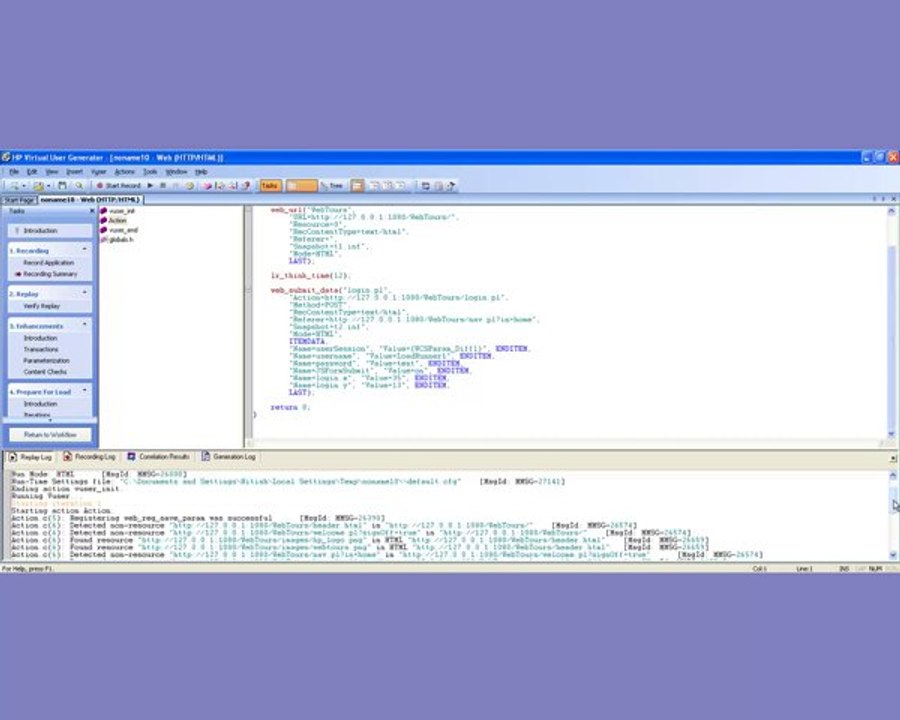900x720 pixels.
Task: Click the icon with question mark in toolbar
Action: (246, 185)
